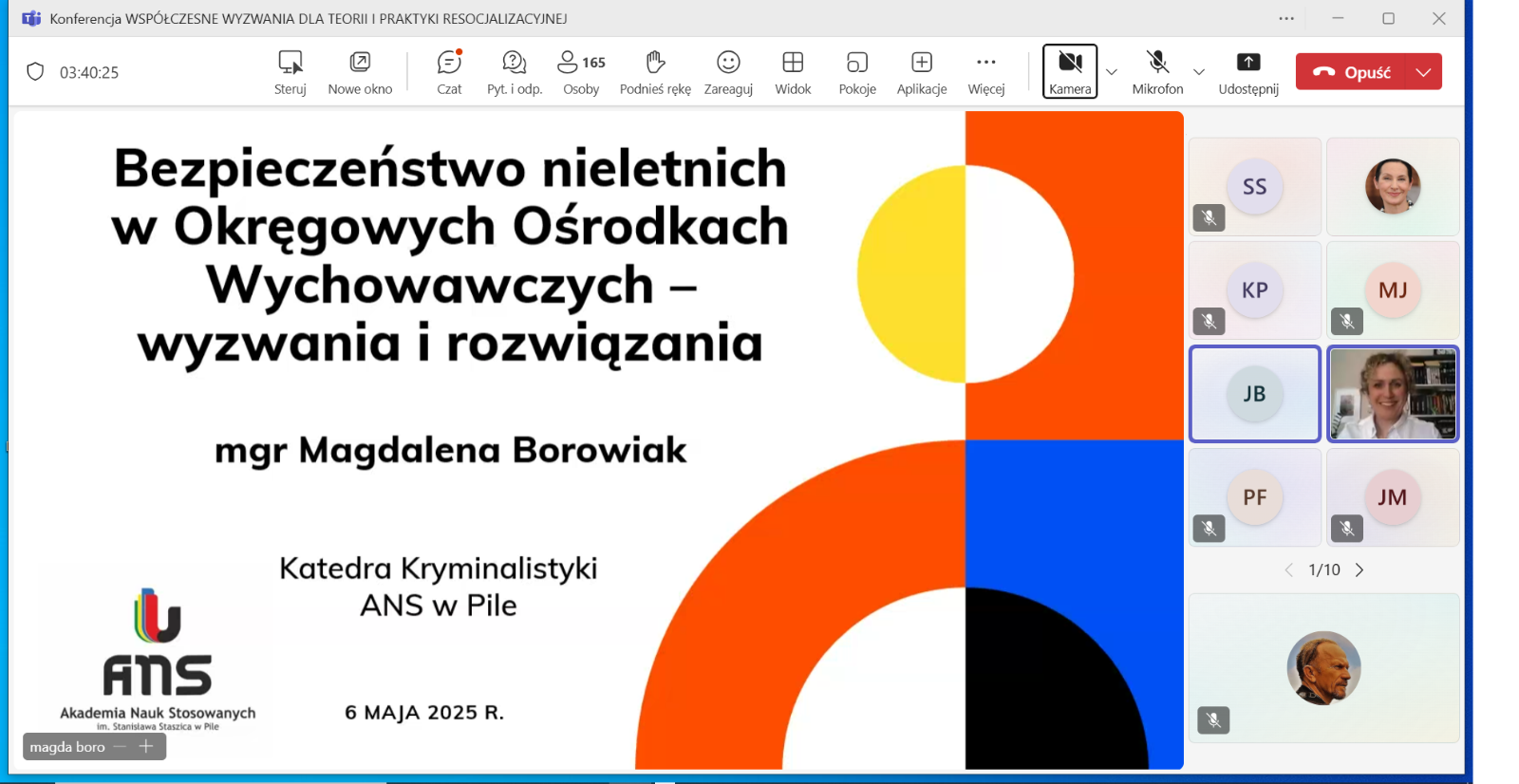
Task: Toggle the Kamera camera on
Action: pos(1070,71)
